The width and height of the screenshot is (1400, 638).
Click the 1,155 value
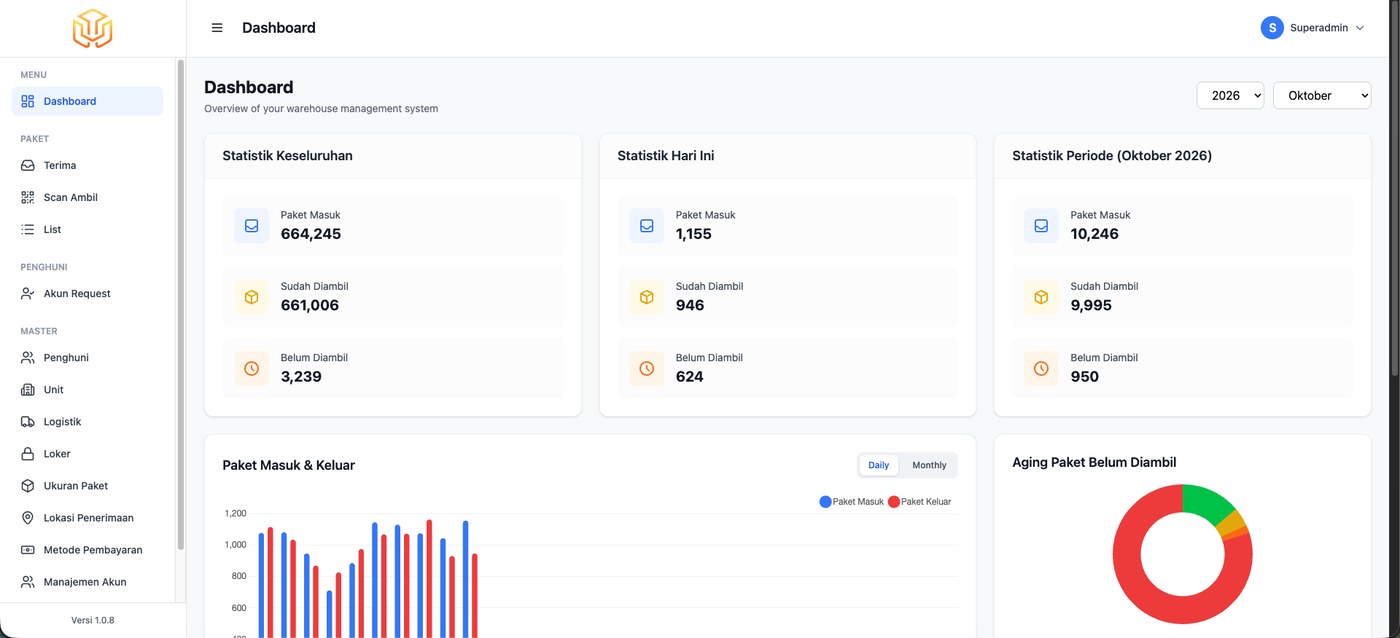(694, 234)
